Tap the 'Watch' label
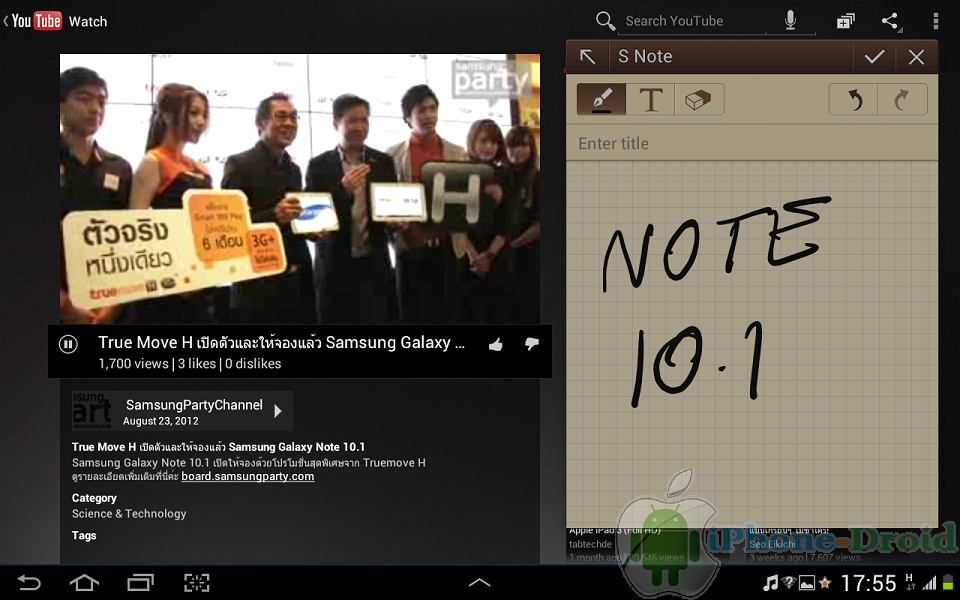960x600 pixels. [88, 21]
